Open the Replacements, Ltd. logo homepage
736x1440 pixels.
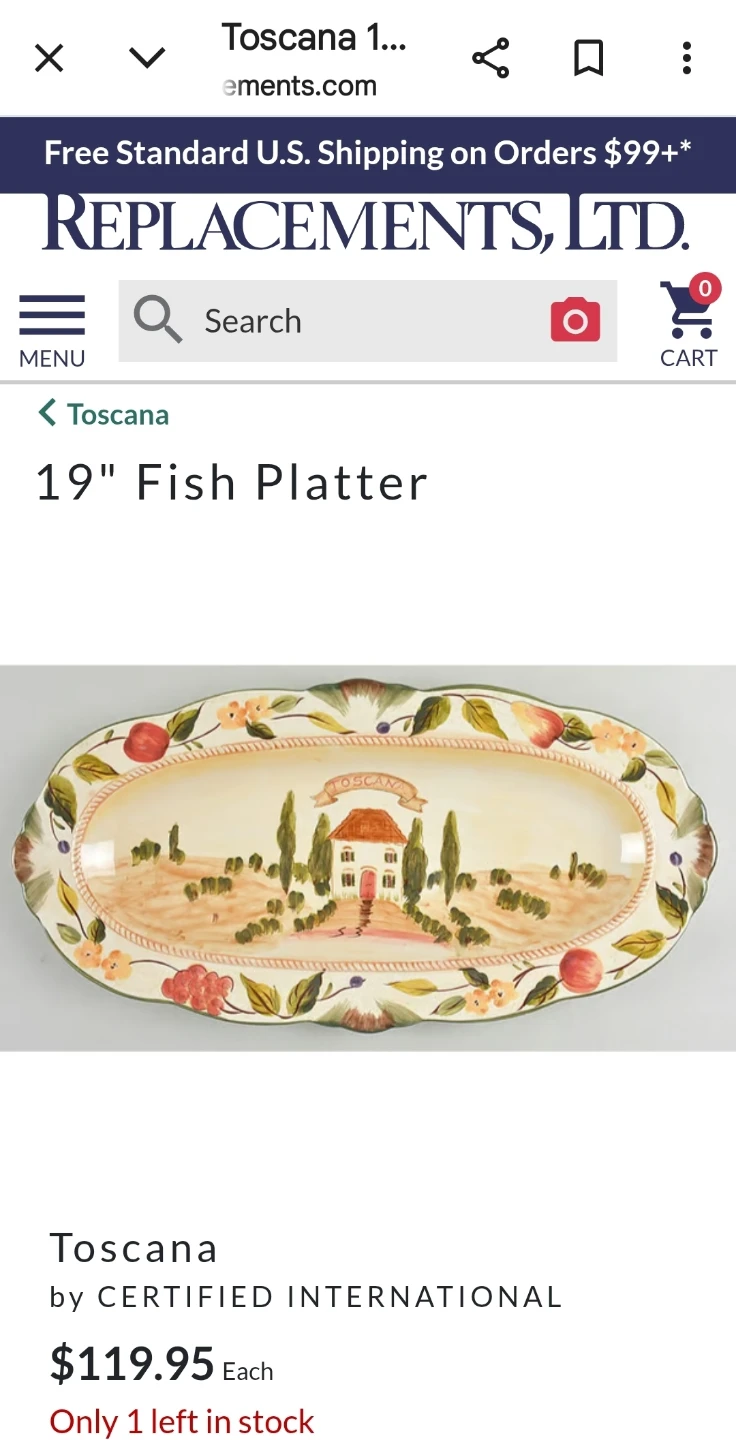[366, 223]
